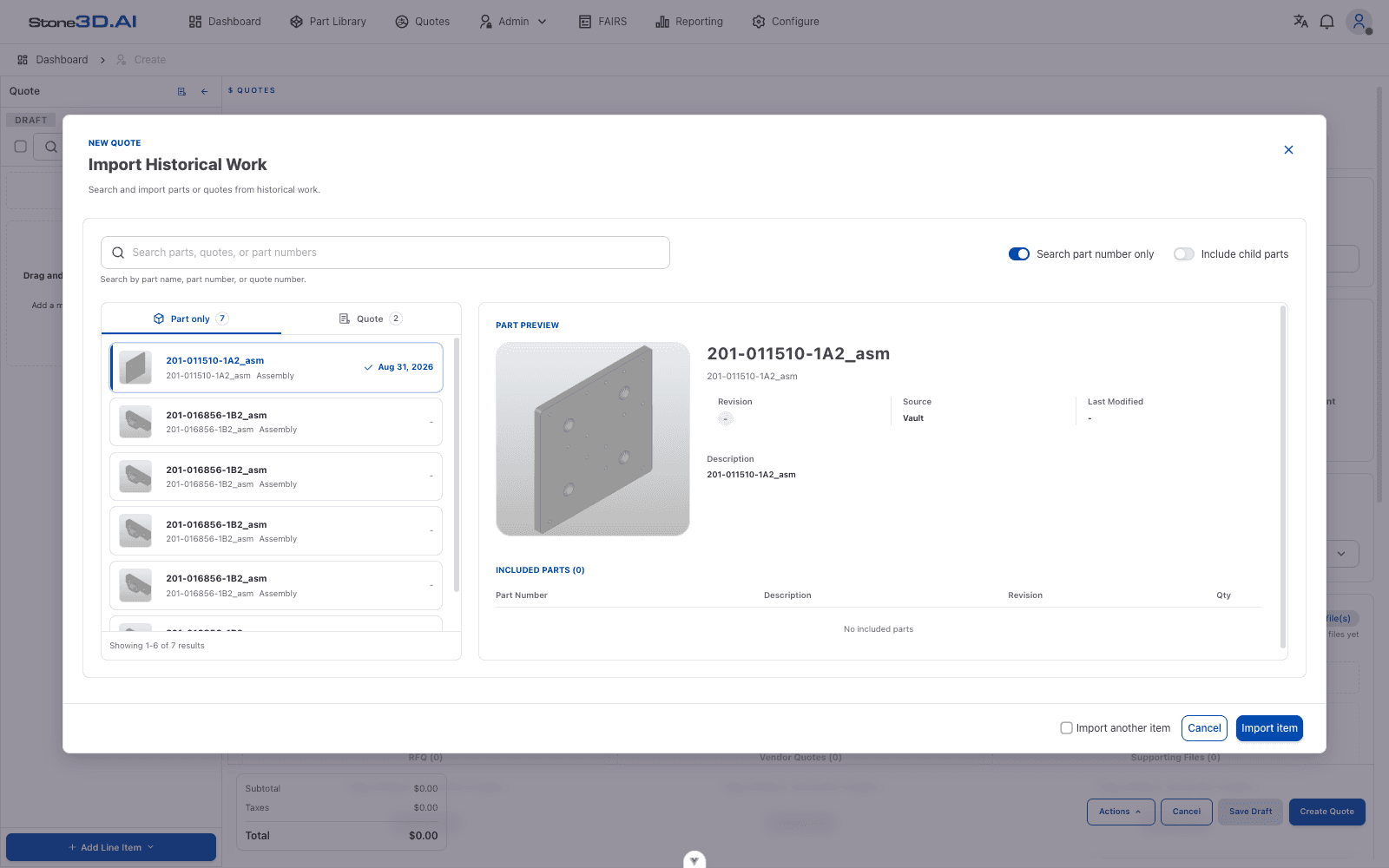Click the No included parts message
The width and height of the screenshot is (1389, 868).
pyautogui.click(x=879, y=629)
